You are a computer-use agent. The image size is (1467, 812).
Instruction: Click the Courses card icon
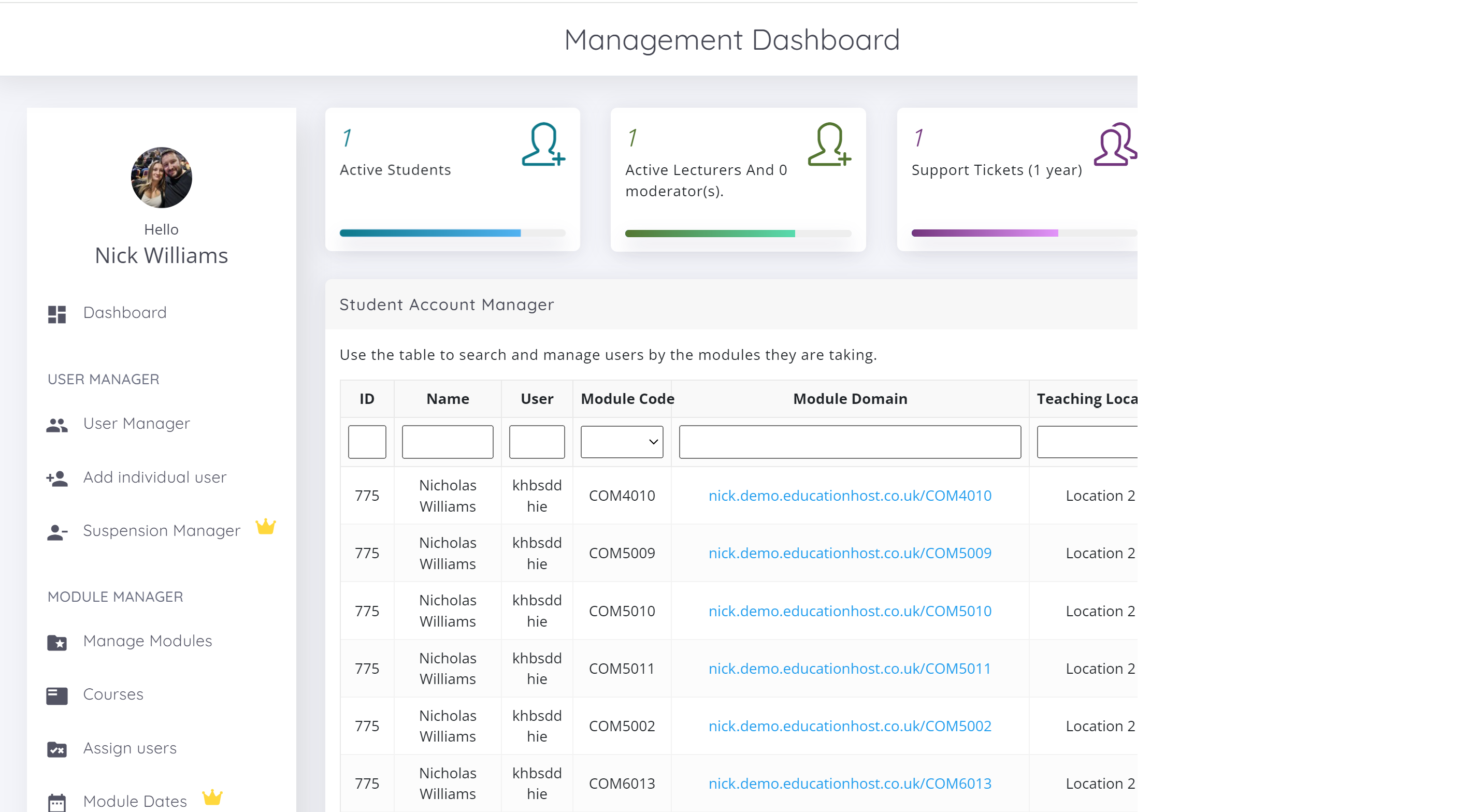pyautogui.click(x=57, y=696)
